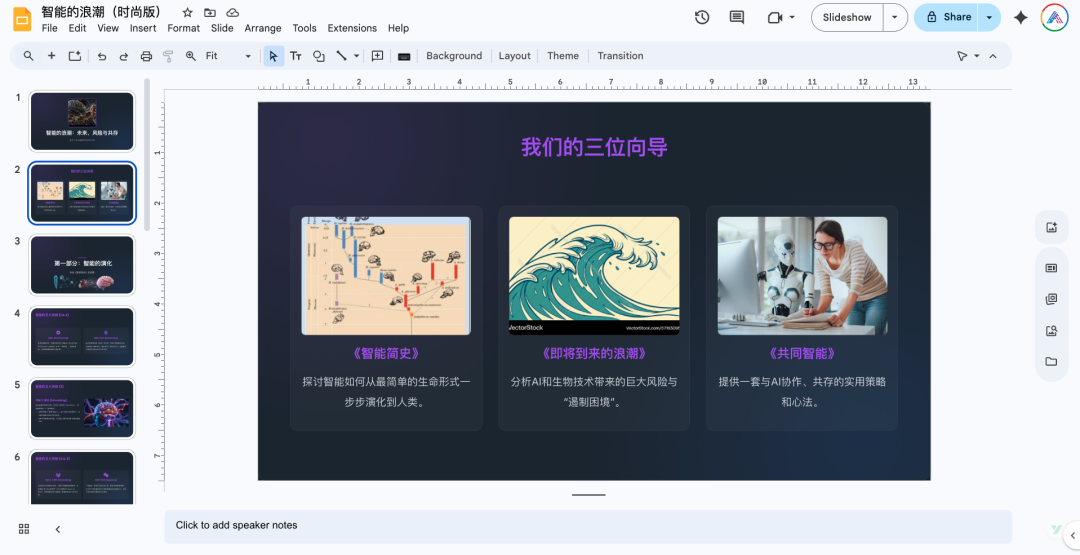
Task: Insert slide from template icon
Action: click(x=74, y=56)
